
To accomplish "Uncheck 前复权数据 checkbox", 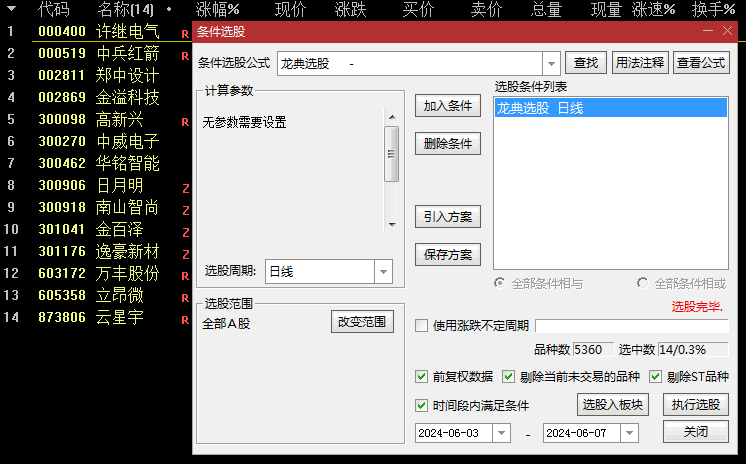I will tap(421, 377).
